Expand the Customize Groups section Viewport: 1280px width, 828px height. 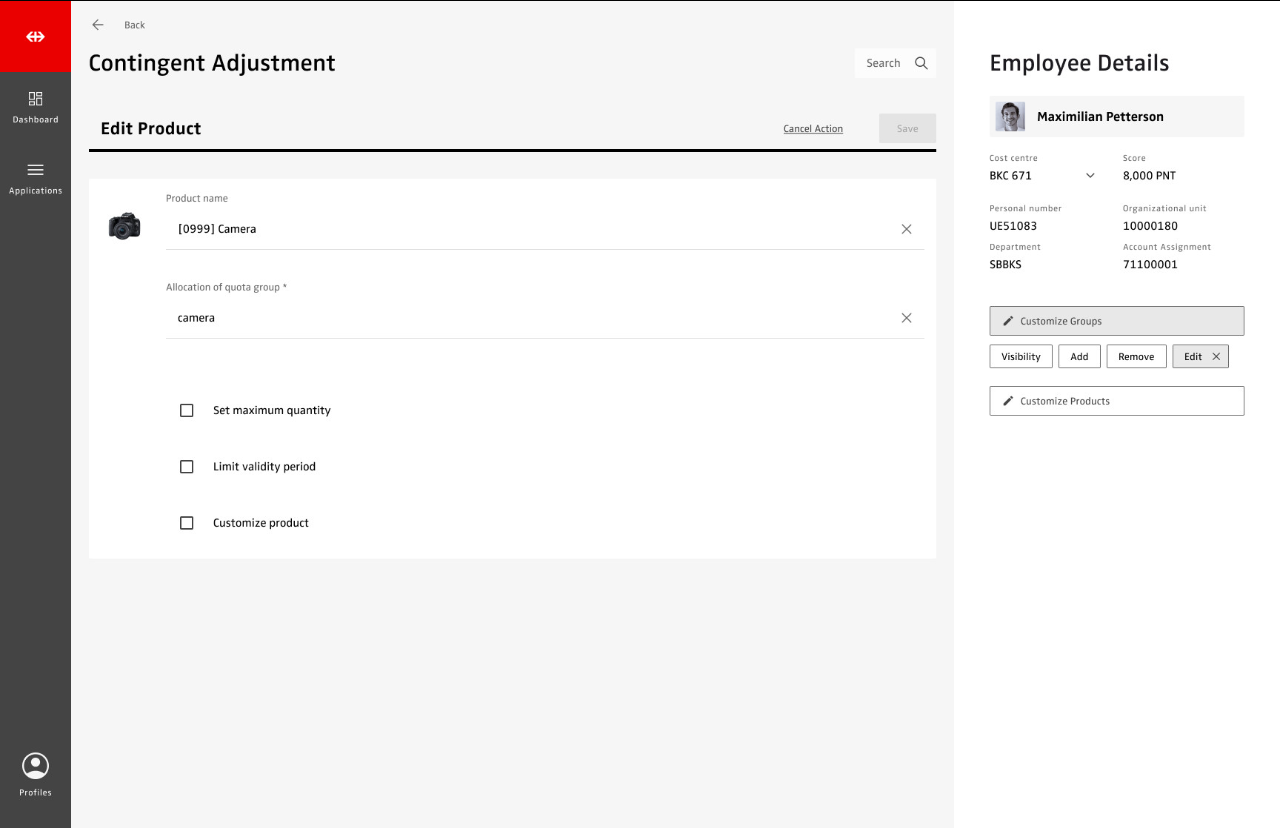[1116, 321]
